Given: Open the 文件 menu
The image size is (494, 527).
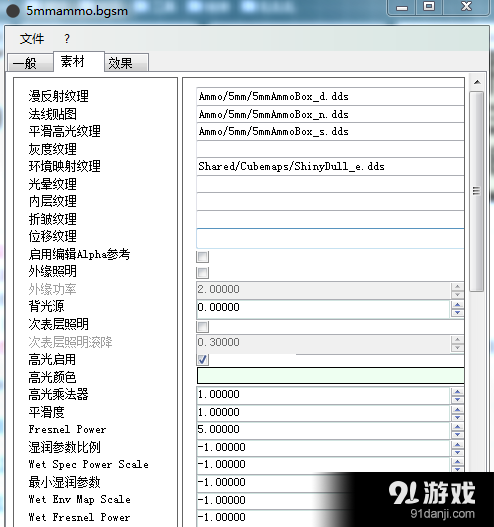Looking at the screenshot, I should [x=32, y=39].
